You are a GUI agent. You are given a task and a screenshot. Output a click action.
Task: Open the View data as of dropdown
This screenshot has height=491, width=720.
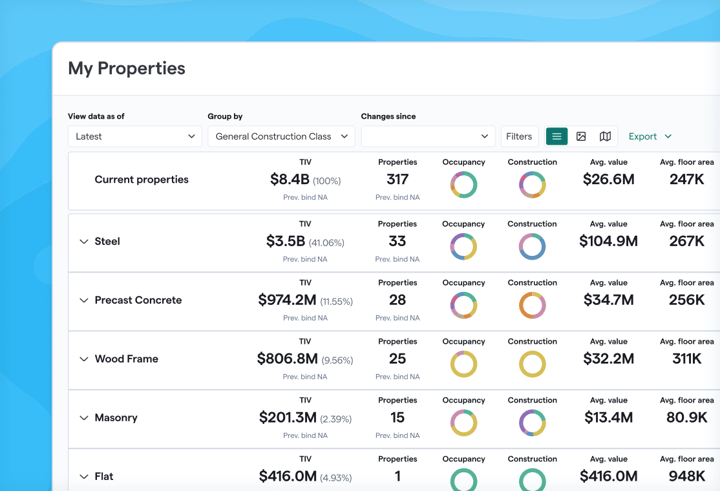[x=134, y=136]
